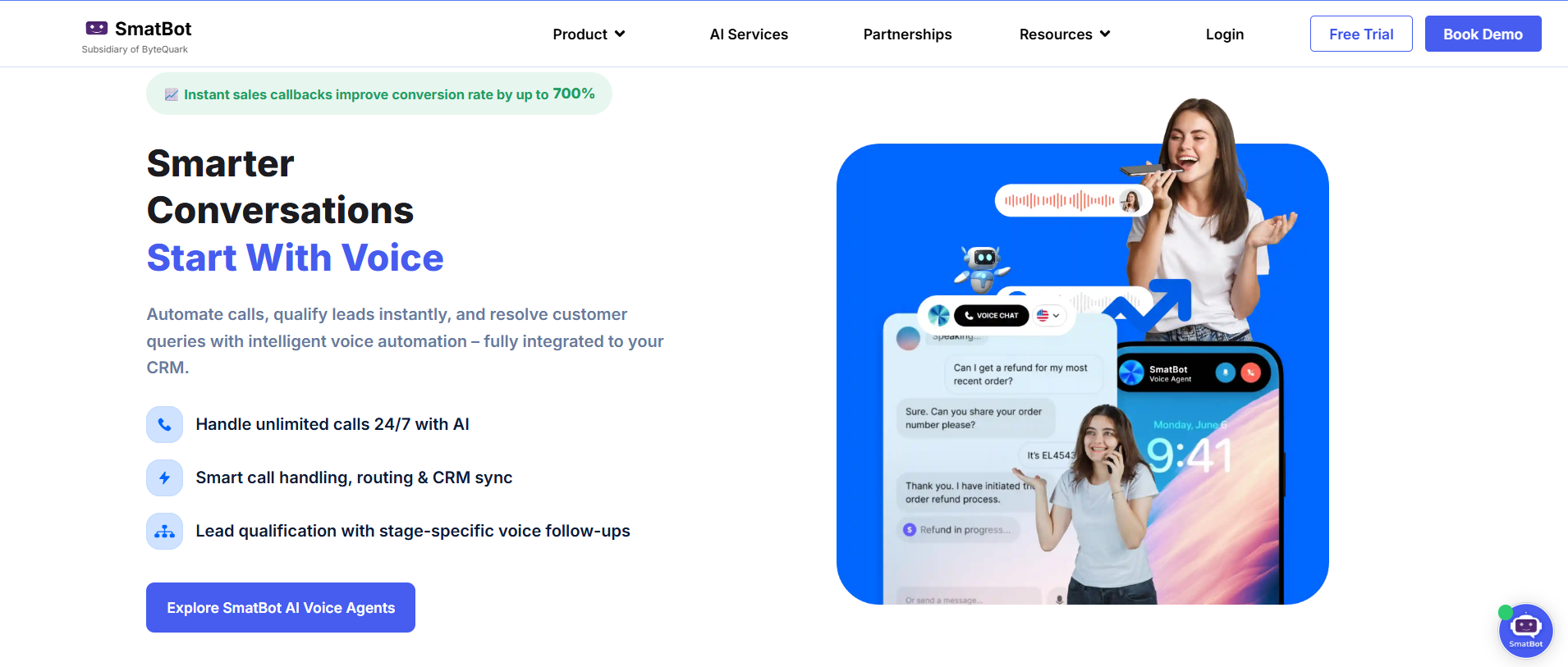Open the Partnerships menu item
The width and height of the screenshot is (1568, 667).
[907, 34]
